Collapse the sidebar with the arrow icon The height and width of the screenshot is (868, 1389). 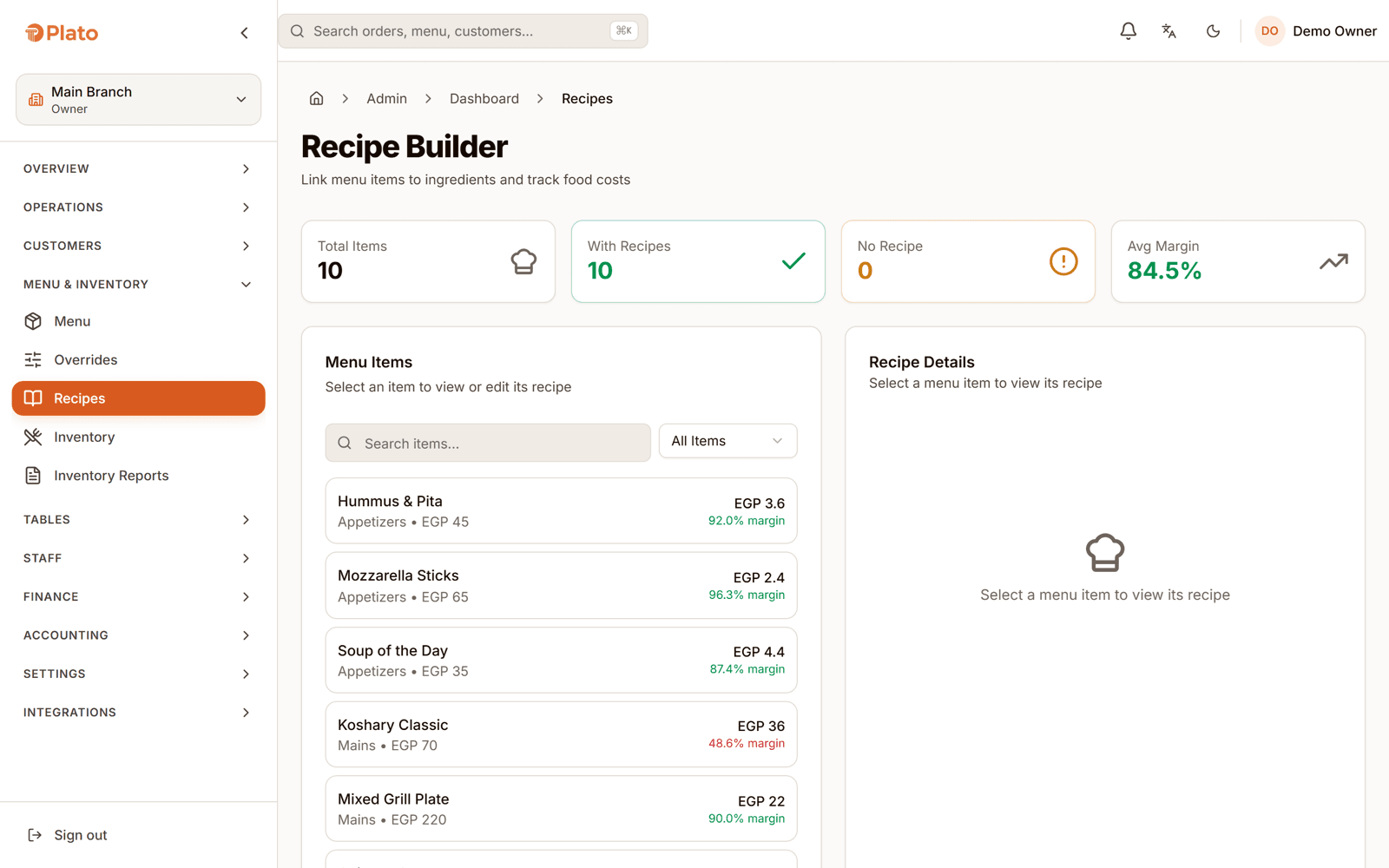tap(244, 33)
